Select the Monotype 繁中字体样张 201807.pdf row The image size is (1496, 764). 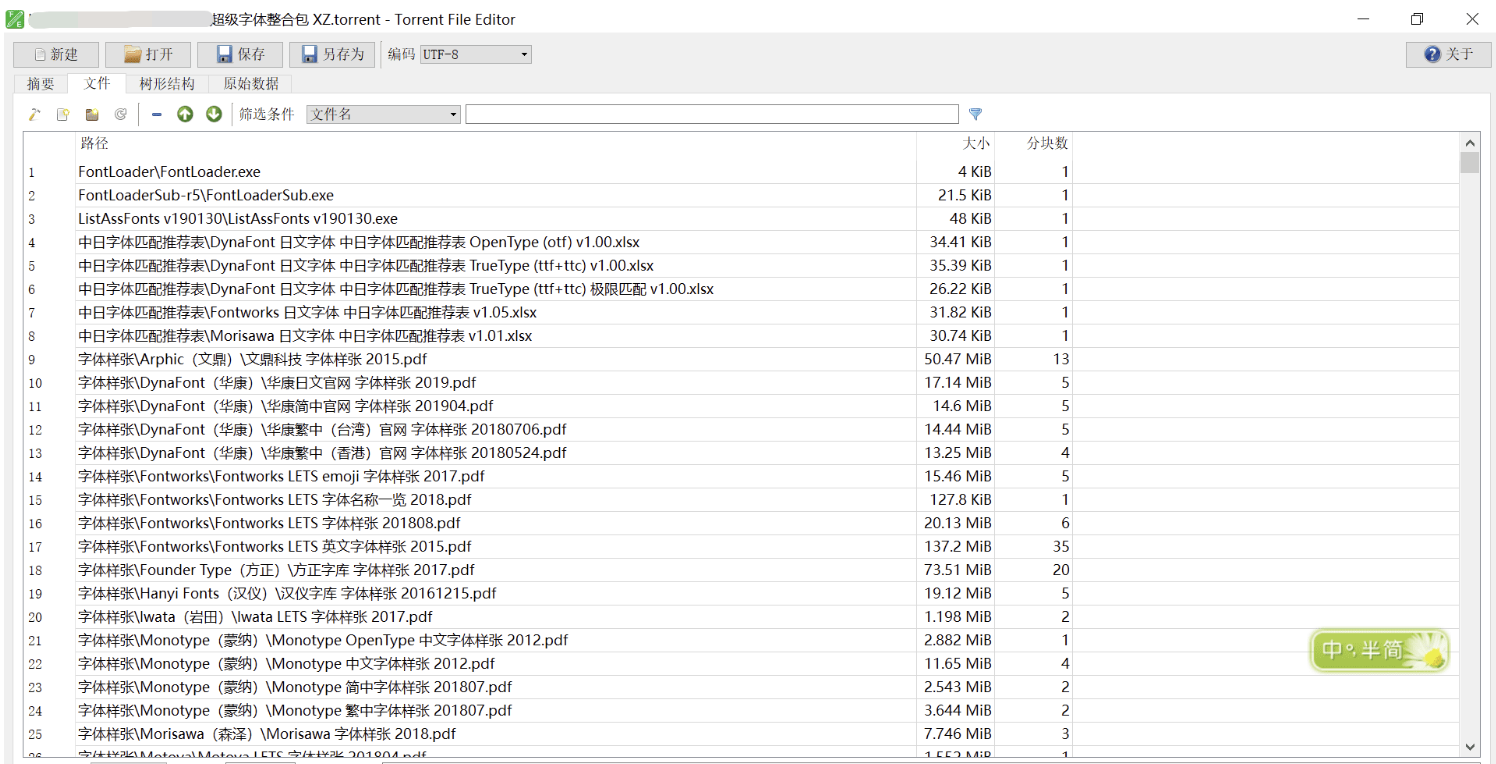[742, 710]
